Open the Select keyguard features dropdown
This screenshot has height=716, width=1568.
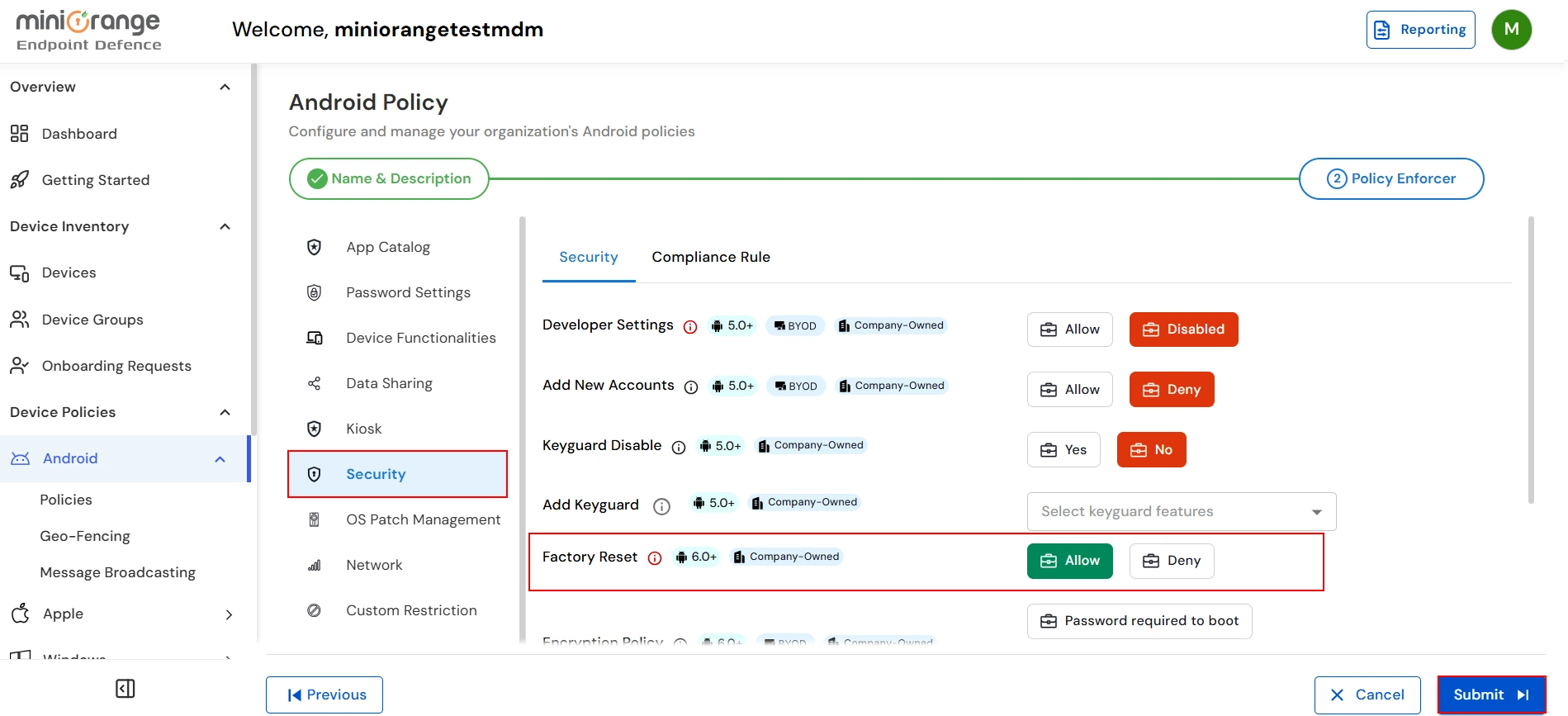click(1182, 512)
